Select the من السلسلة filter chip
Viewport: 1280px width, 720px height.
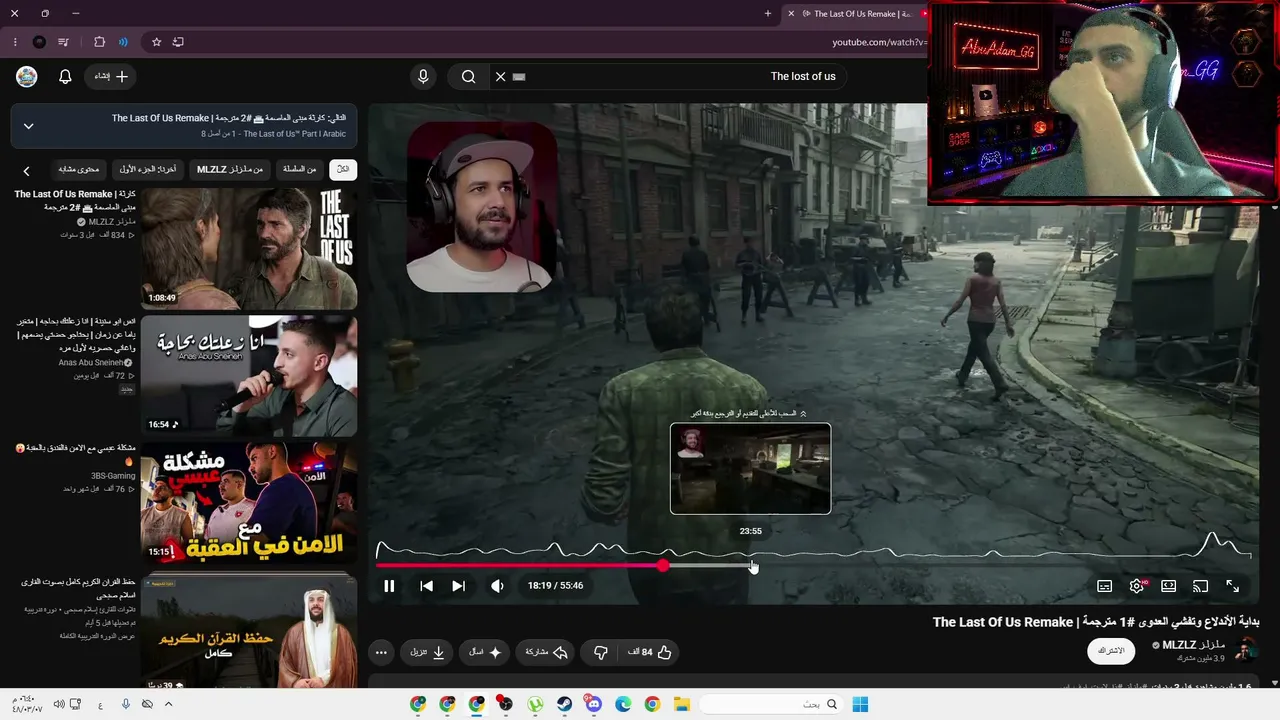tap(299, 170)
